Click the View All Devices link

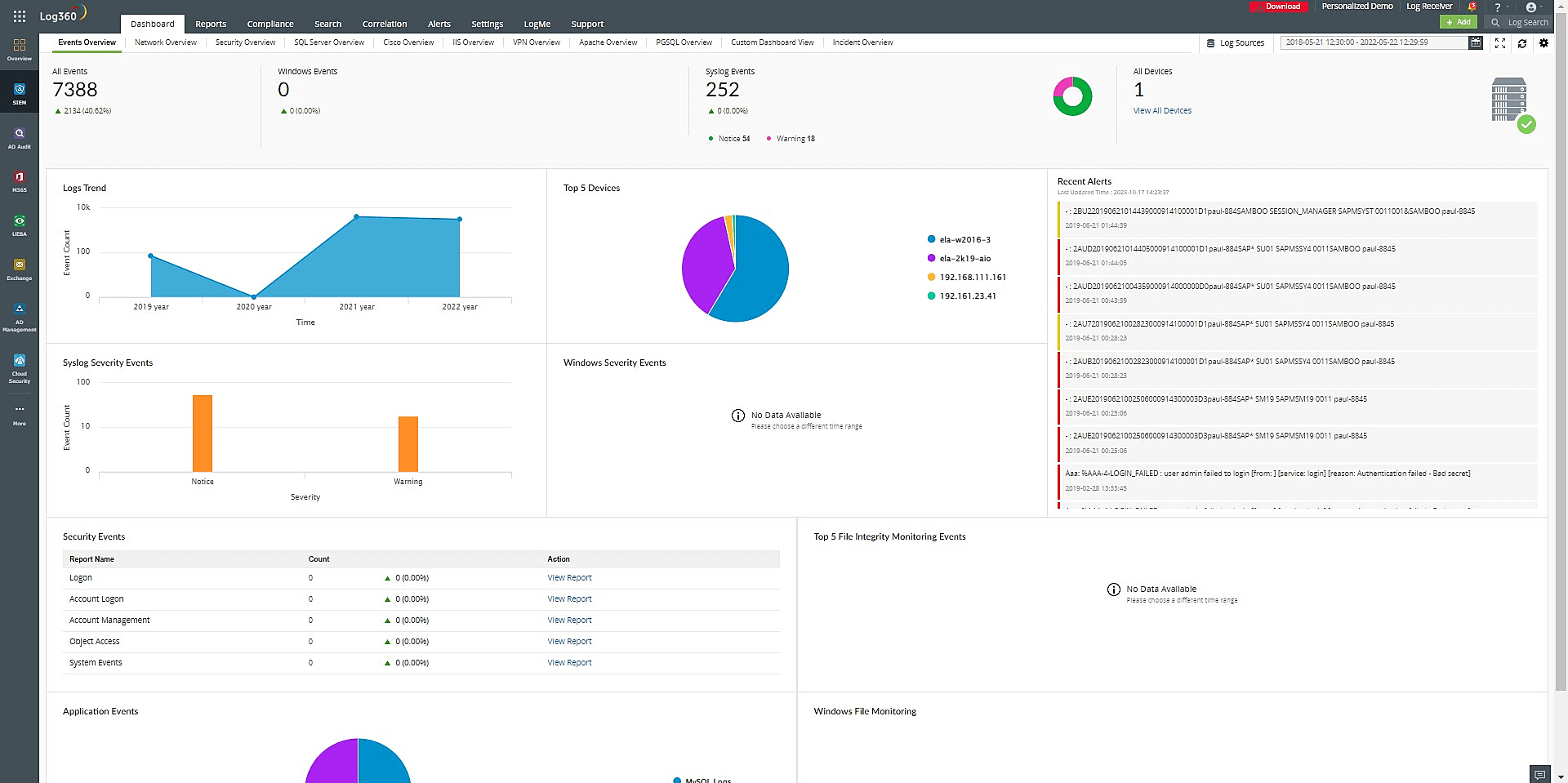[1162, 110]
